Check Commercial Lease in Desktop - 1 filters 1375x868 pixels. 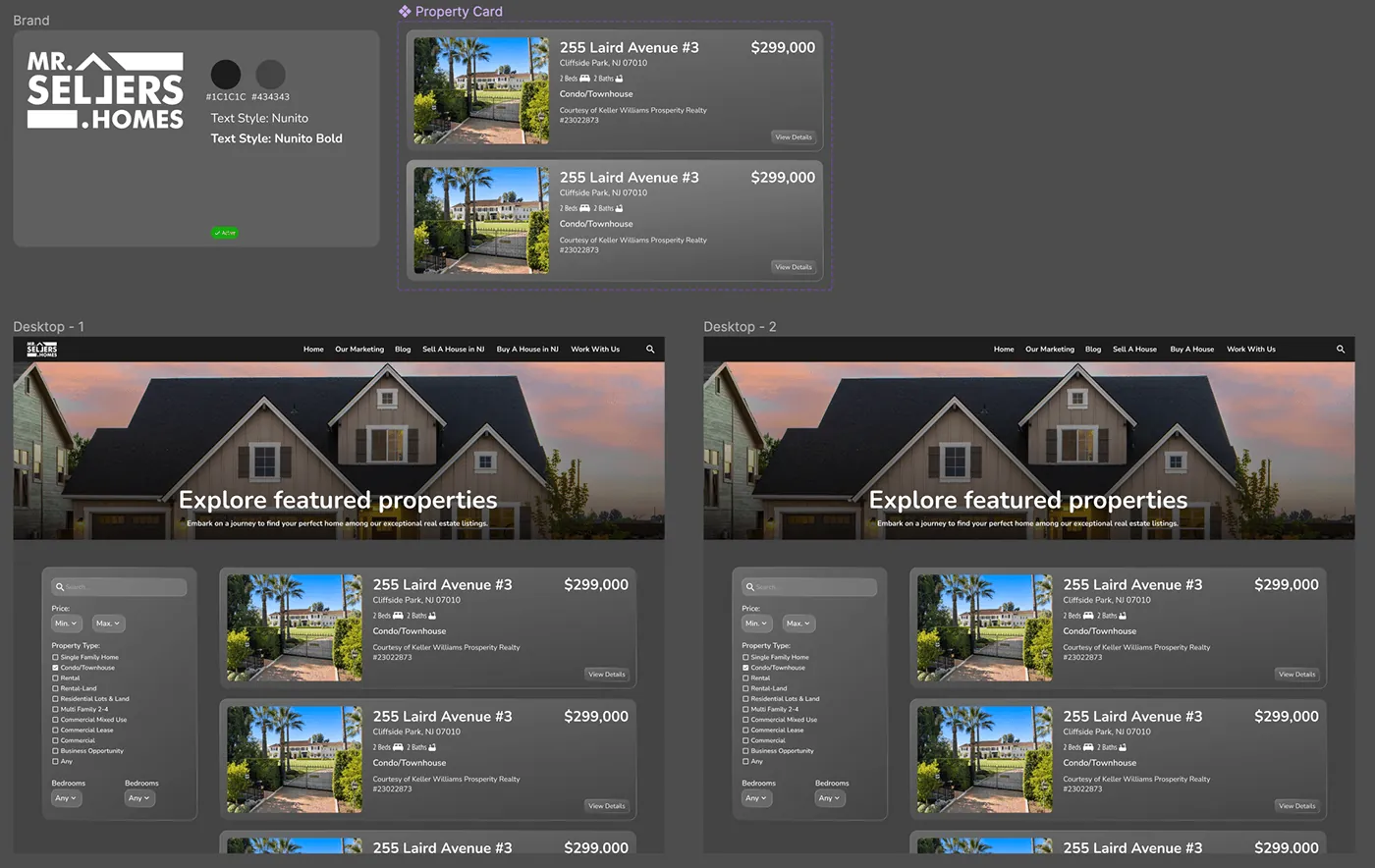tap(56, 731)
